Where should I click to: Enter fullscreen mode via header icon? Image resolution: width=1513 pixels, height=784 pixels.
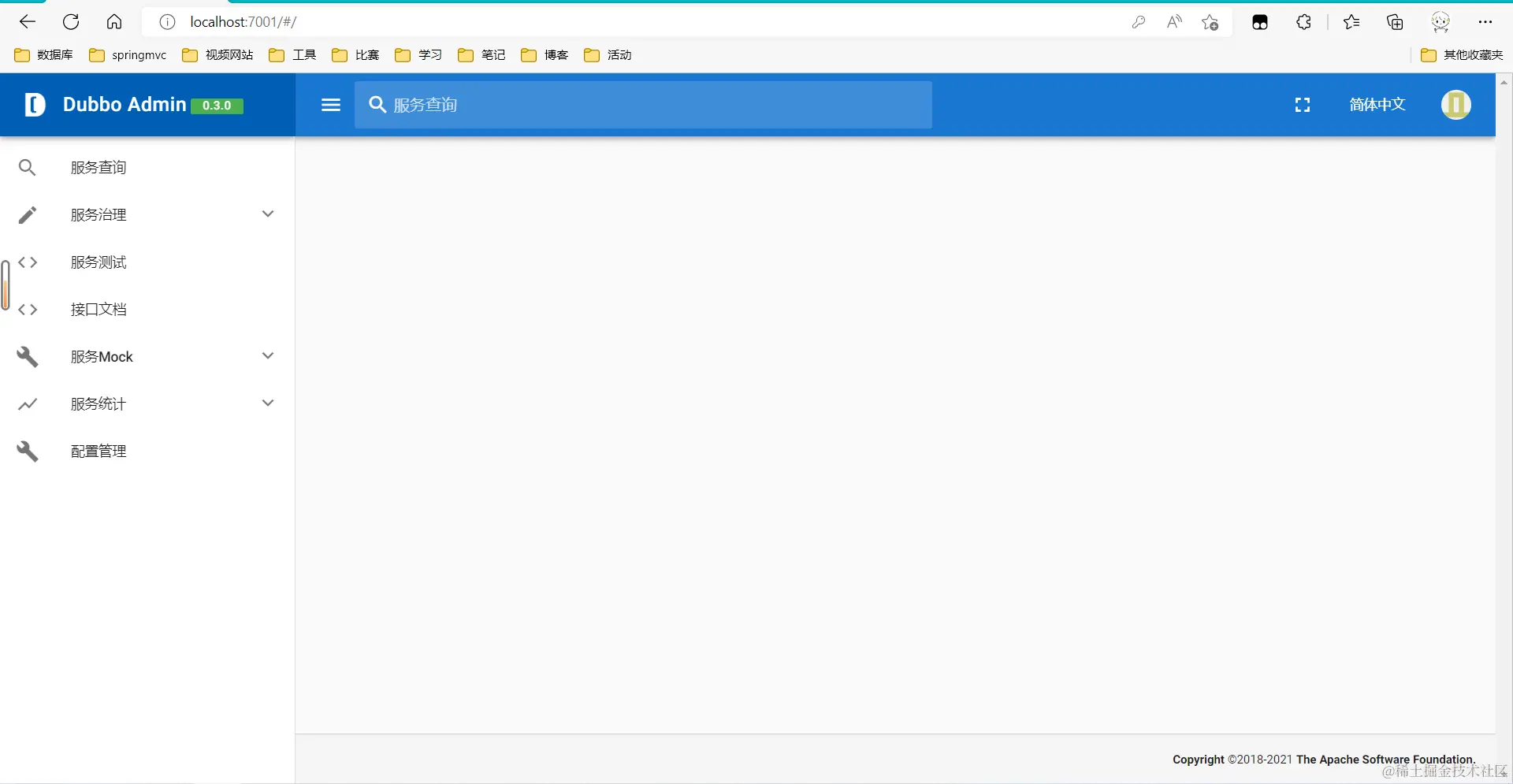(x=1303, y=105)
